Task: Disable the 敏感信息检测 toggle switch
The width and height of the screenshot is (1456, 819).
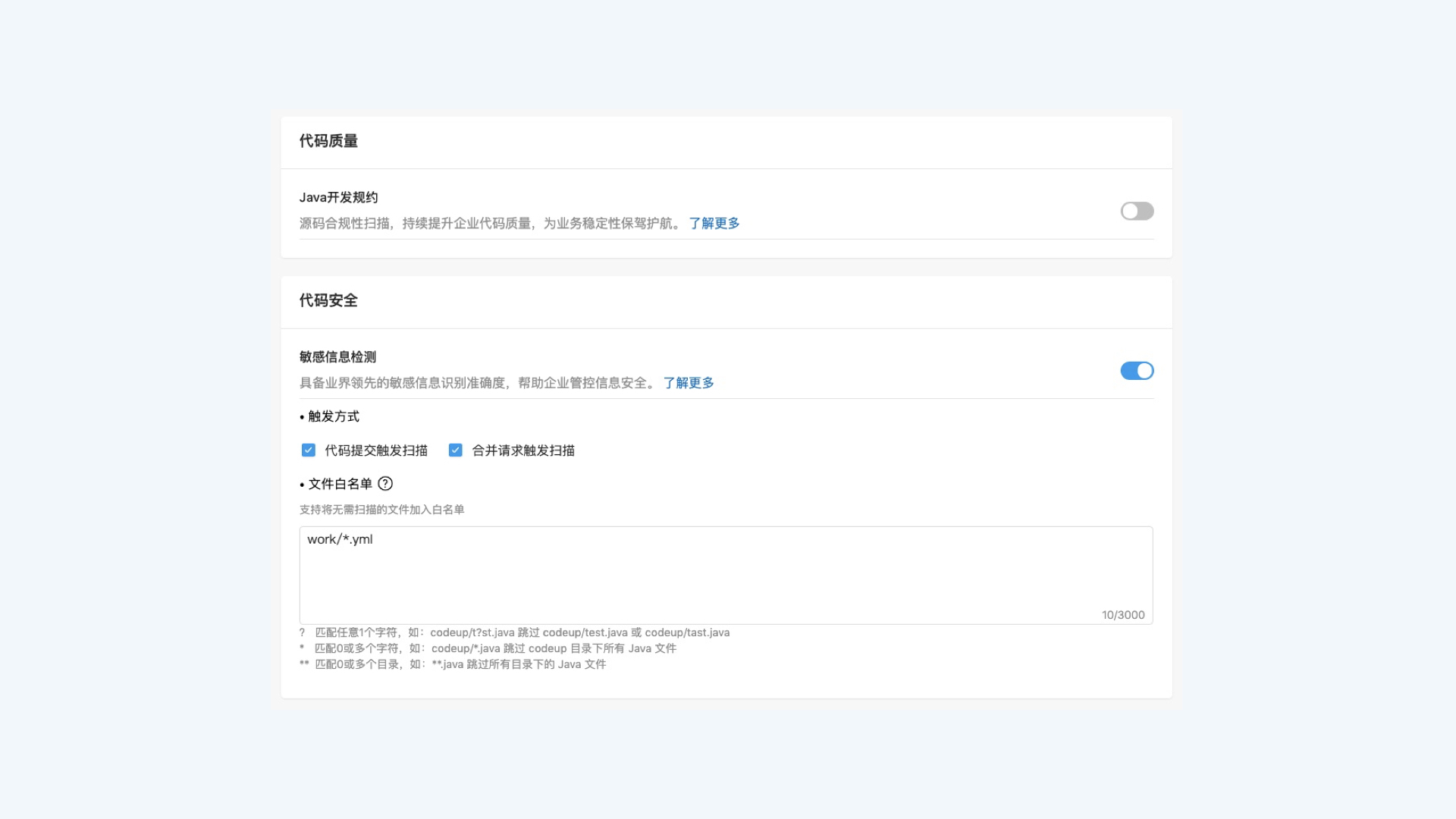Action: [1137, 371]
